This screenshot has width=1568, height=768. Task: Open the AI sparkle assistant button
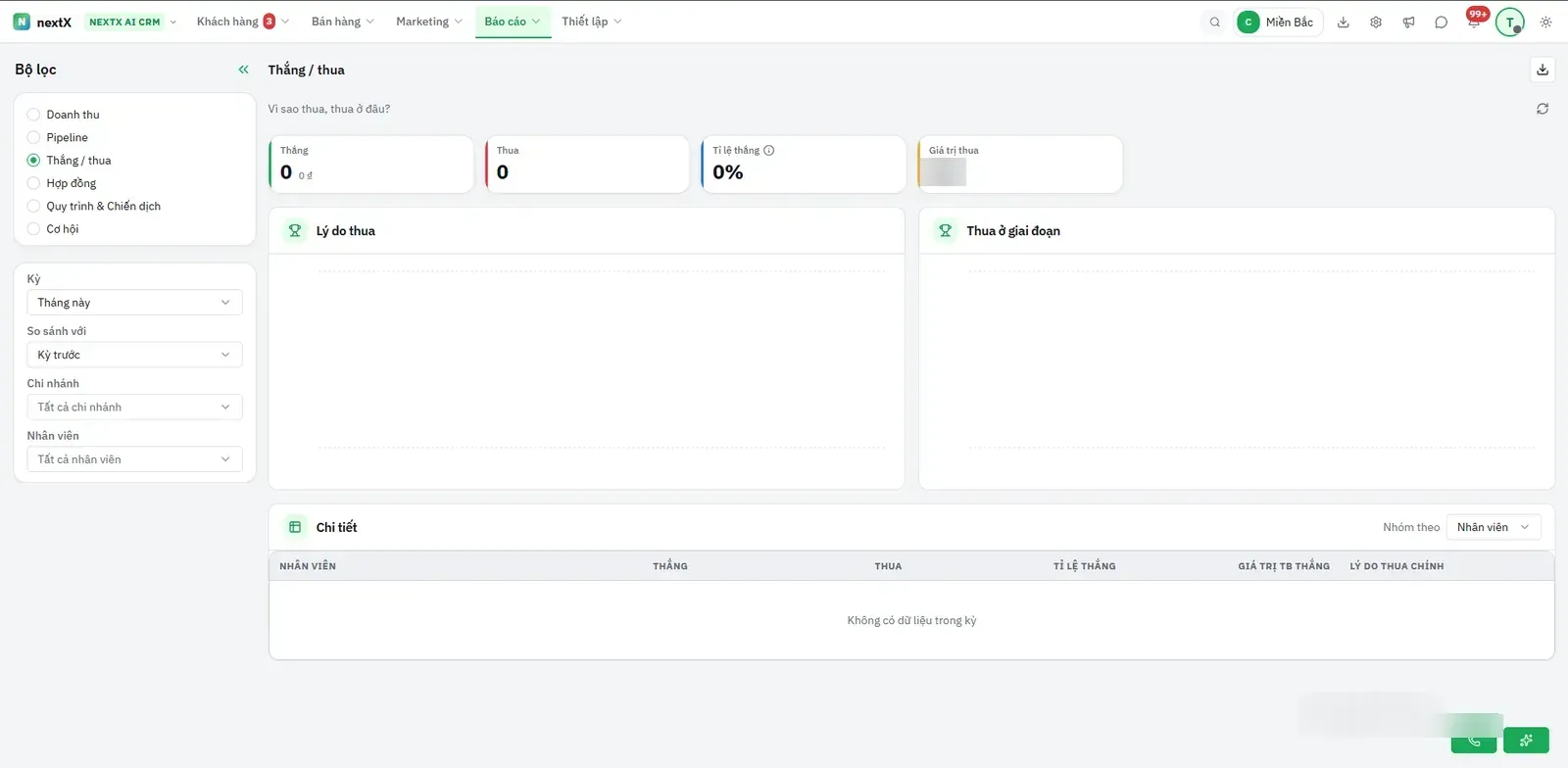[x=1526, y=740]
